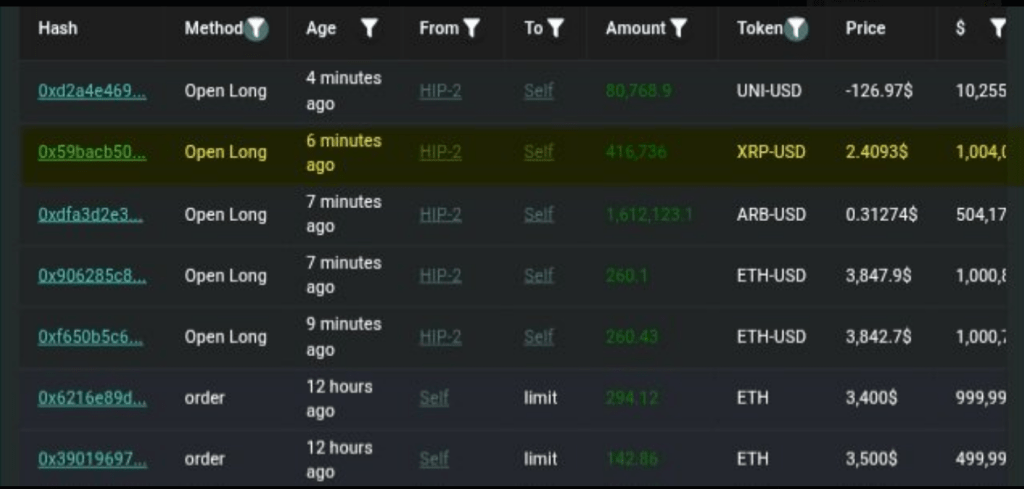Open order hash 0x6216e89d
This screenshot has height=489, width=1024.
click(92, 398)
